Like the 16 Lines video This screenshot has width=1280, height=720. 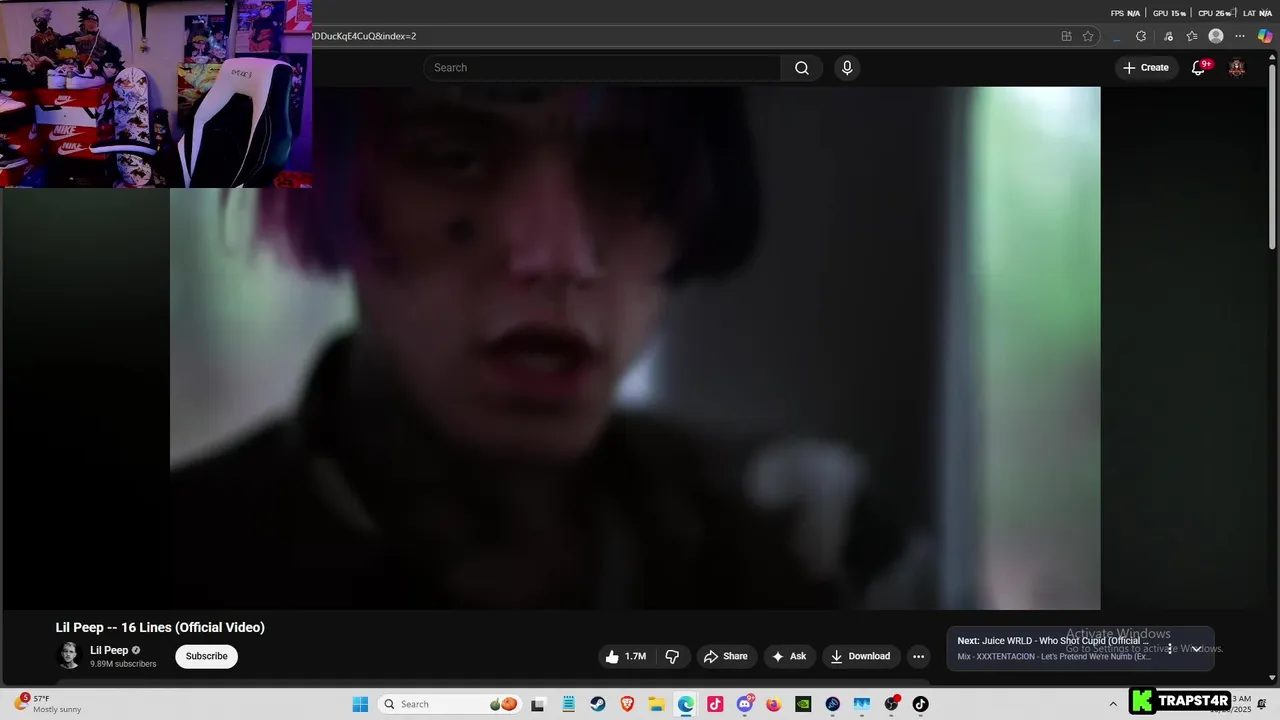point(628,656)
